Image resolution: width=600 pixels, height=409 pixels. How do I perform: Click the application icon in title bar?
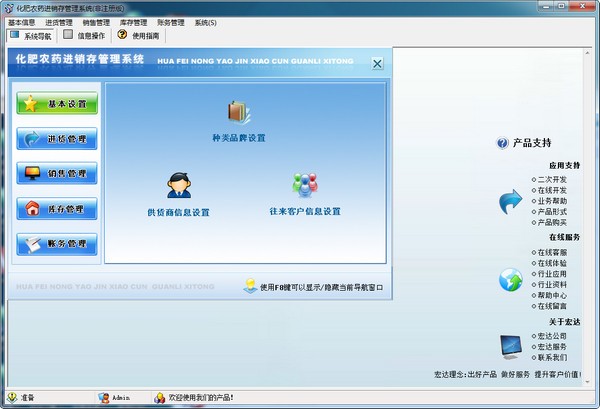(9, 8)
